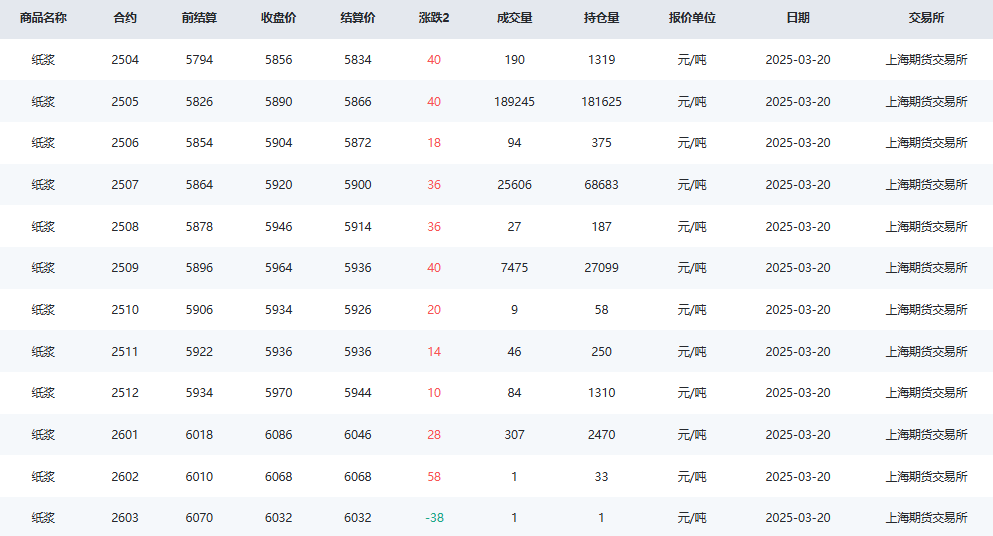Select contract 2512 cell
The height and width of the screenshot is (536, 993).
[125, 392]
